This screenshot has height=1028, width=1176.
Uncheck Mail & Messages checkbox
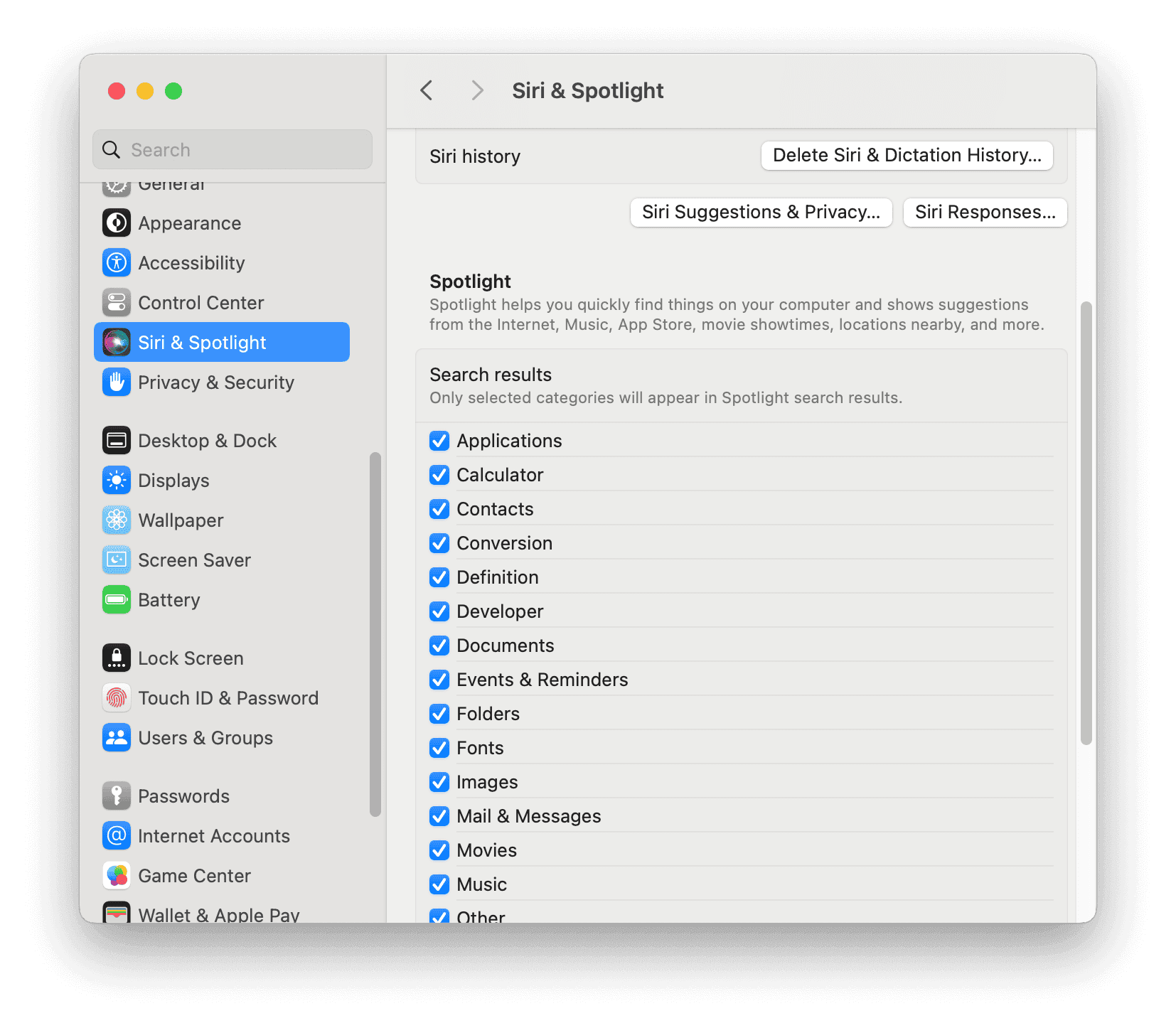(439, 816)
